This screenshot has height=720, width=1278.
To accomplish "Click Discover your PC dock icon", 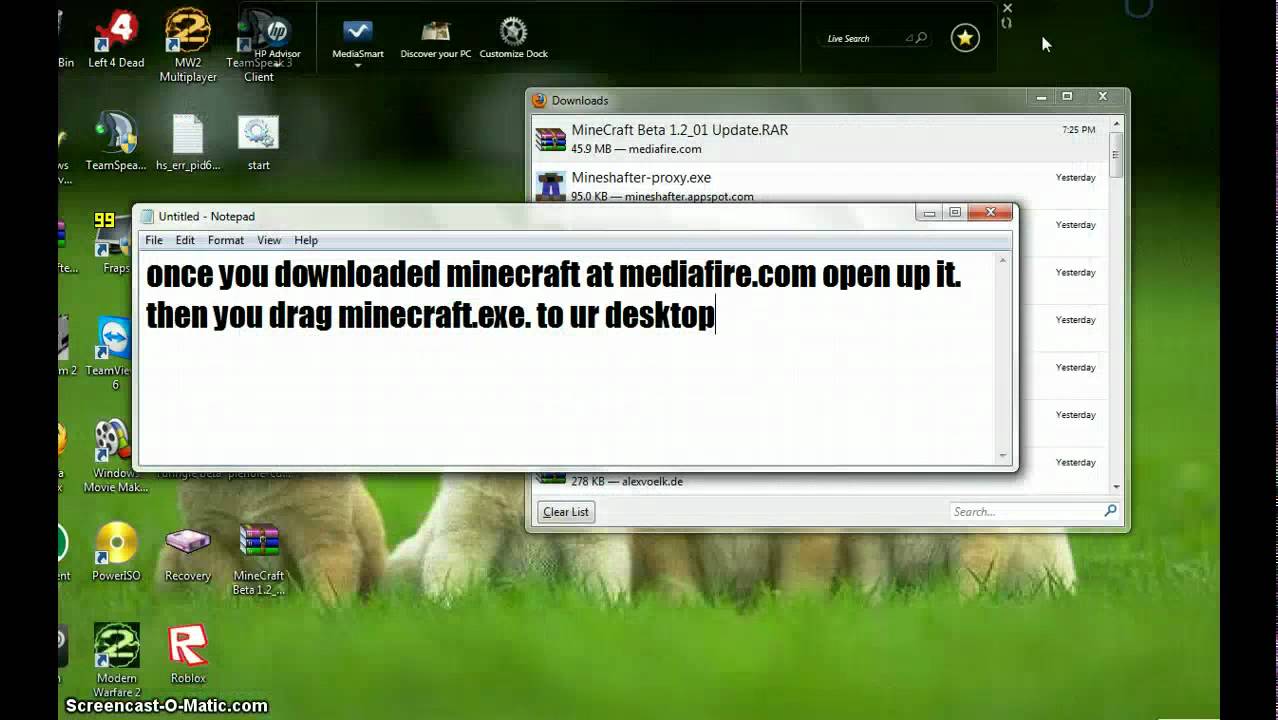I will (436, 38).
